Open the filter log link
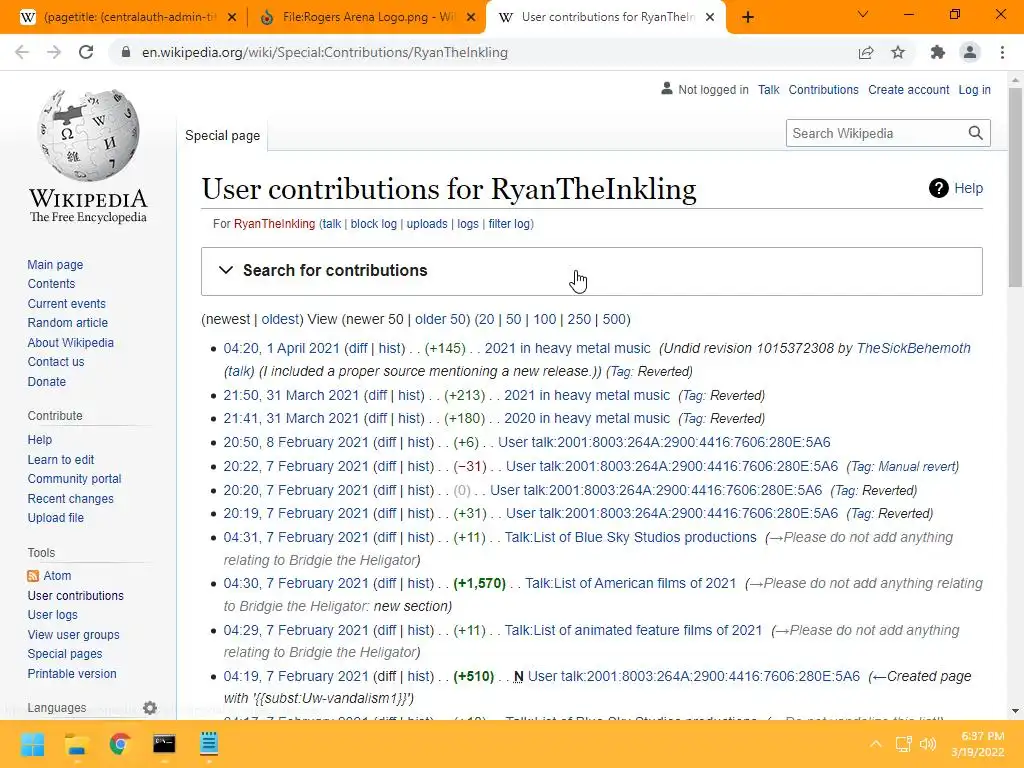 pyautogui.click(x=509, y=224)
